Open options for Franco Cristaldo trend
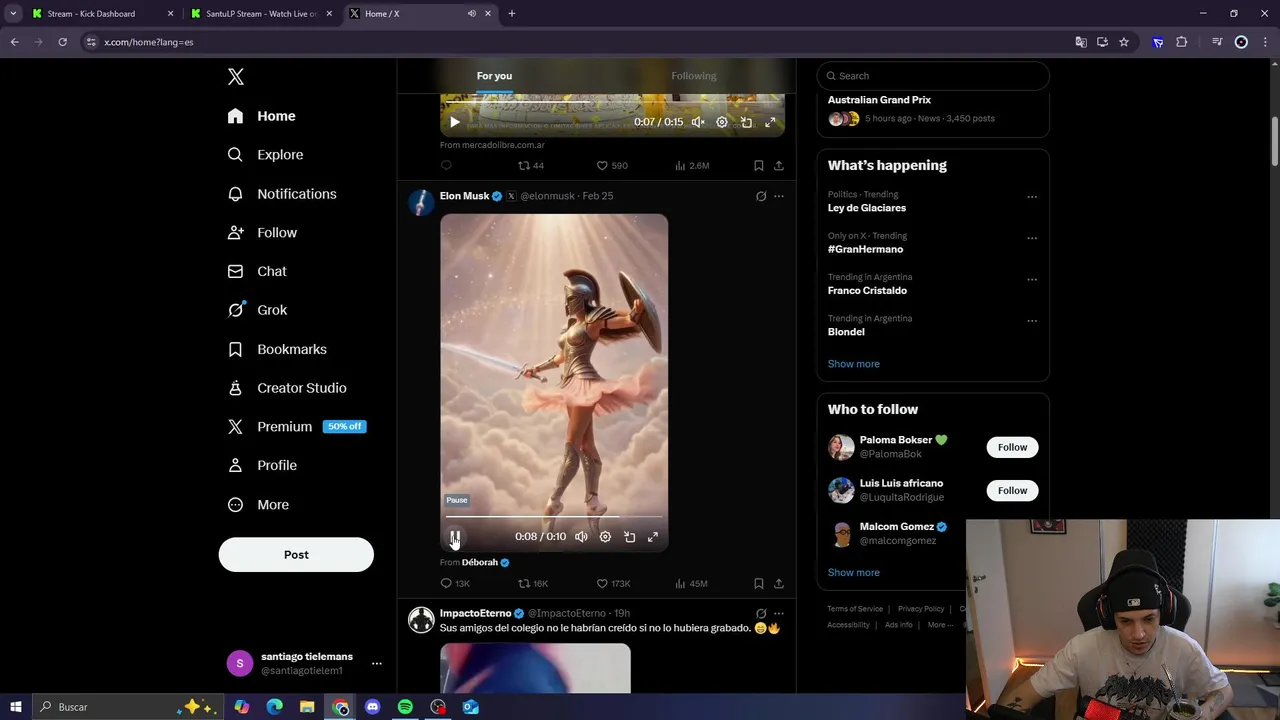The width and height of the screenshot is (1280, 720). click(1032, 279)
